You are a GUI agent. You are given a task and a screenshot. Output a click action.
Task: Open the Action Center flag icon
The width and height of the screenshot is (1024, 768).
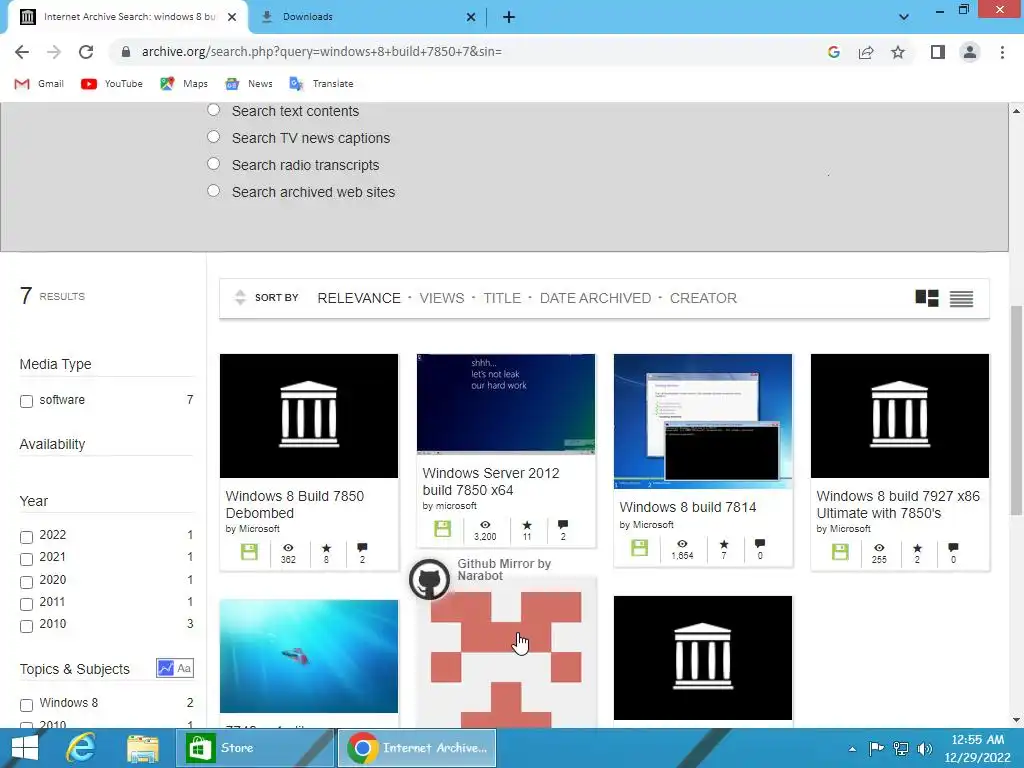(876, 748)
